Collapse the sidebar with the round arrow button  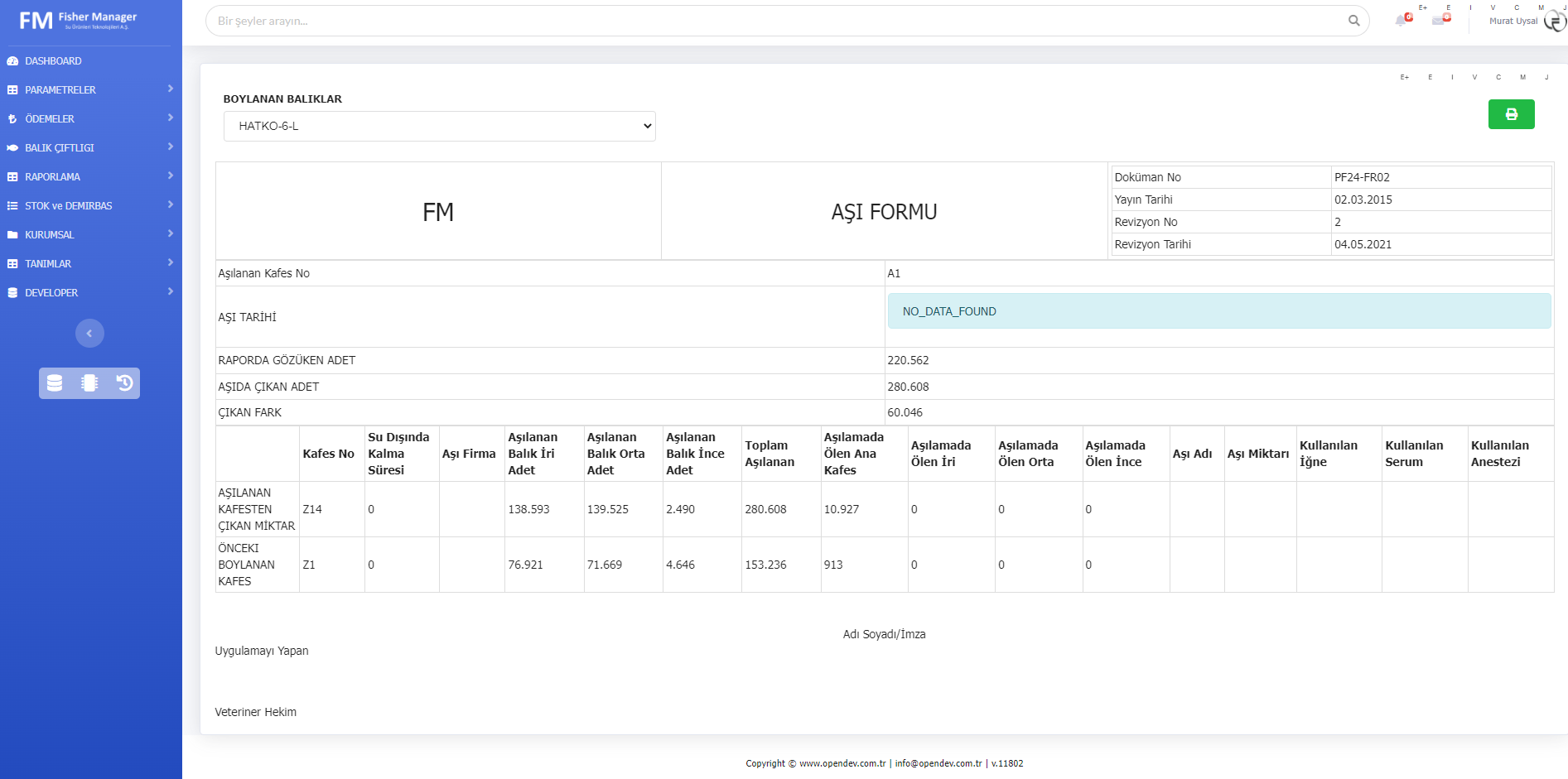89,334
